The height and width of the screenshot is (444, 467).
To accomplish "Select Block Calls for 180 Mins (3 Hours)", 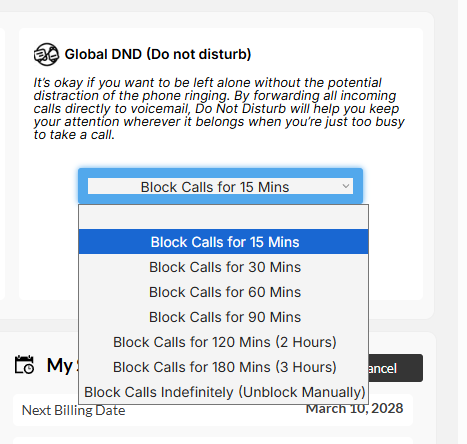I will 223,367.
